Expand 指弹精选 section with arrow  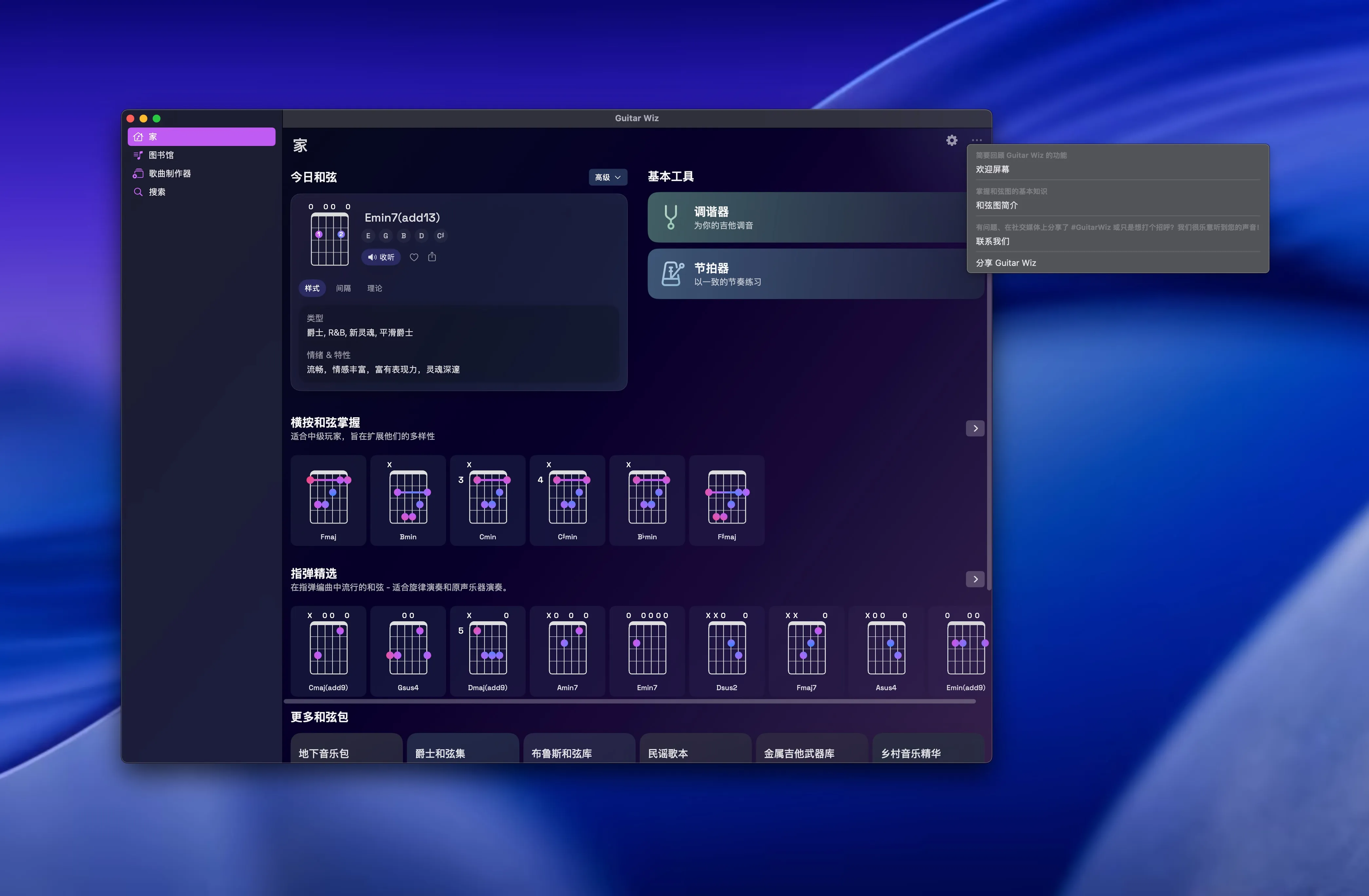coord(975,579)
